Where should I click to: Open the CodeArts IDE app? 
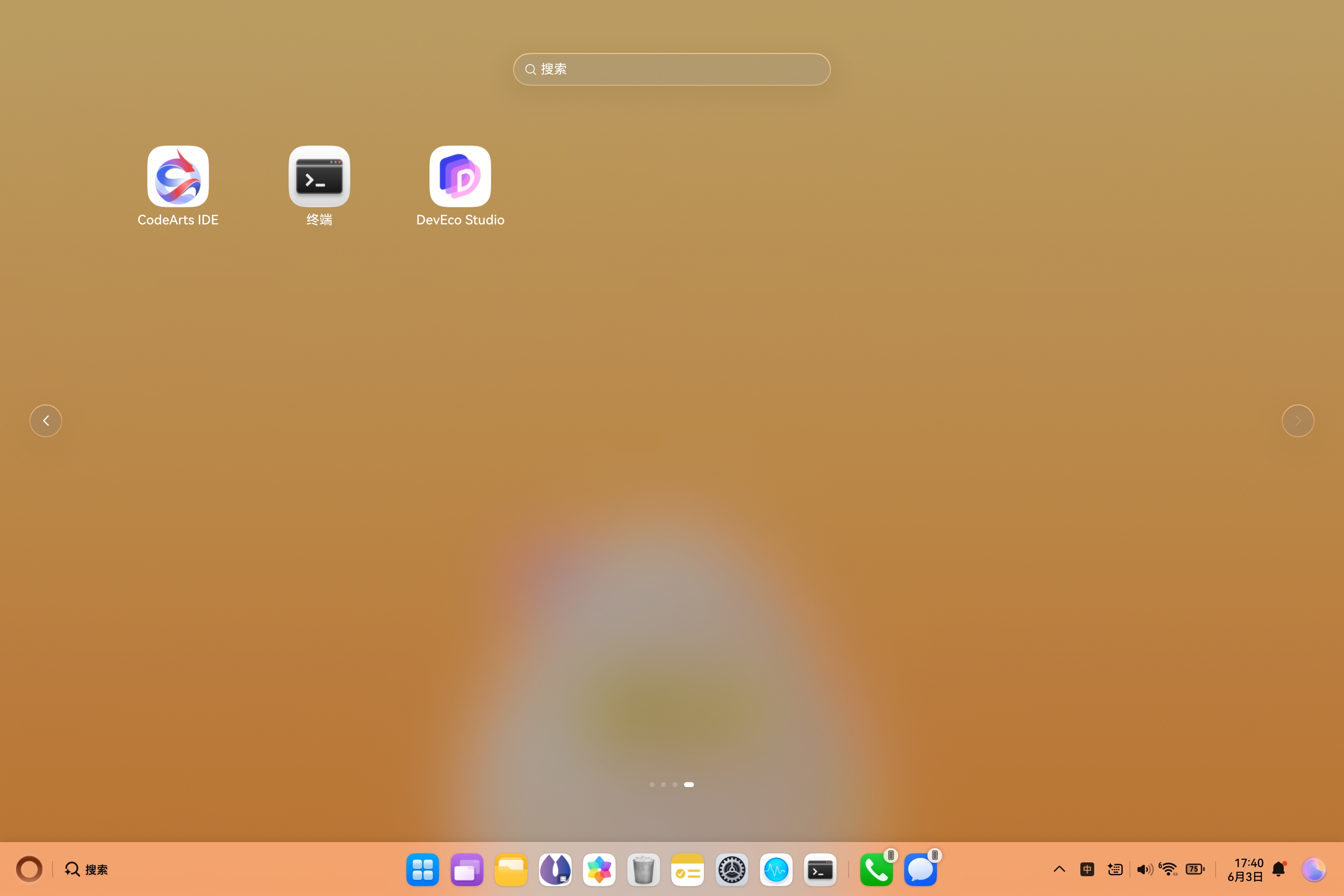point(178,176)
